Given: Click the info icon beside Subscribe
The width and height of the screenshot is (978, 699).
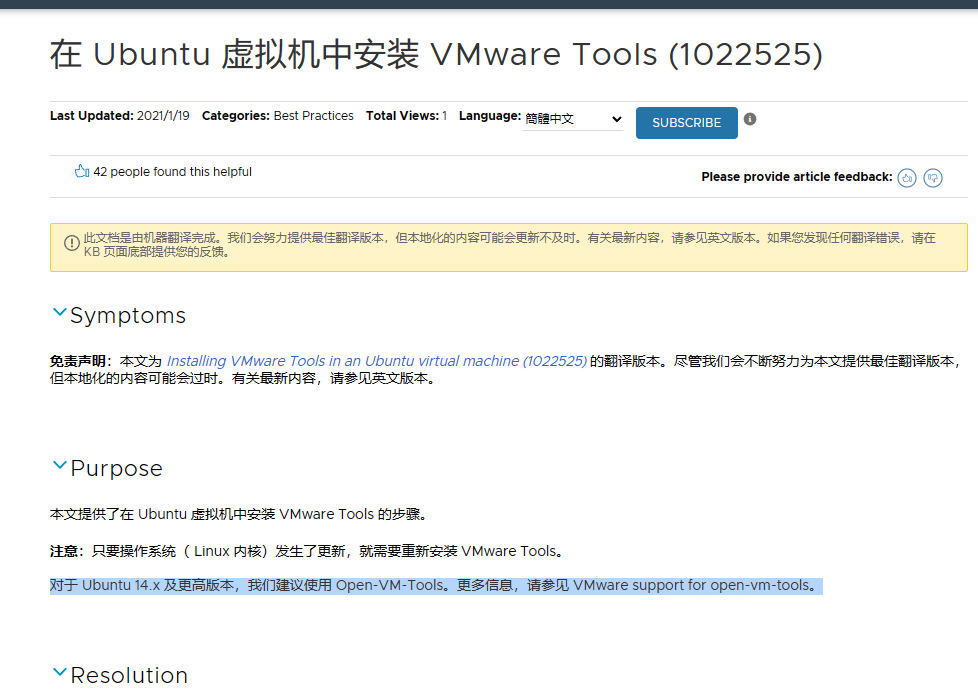Looking at the screenshot, I should pos(750,119).
